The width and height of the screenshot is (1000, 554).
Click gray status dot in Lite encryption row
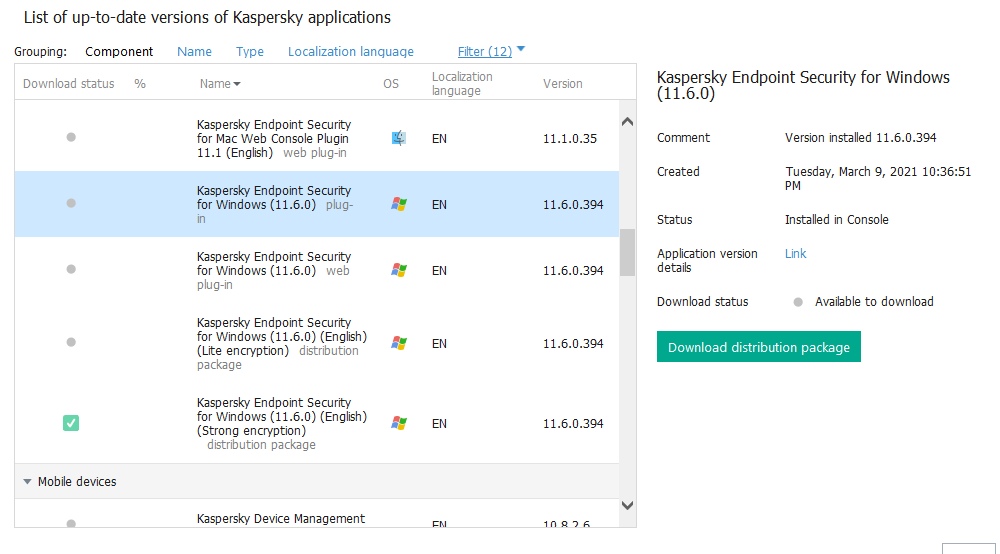tap(71, 342)
